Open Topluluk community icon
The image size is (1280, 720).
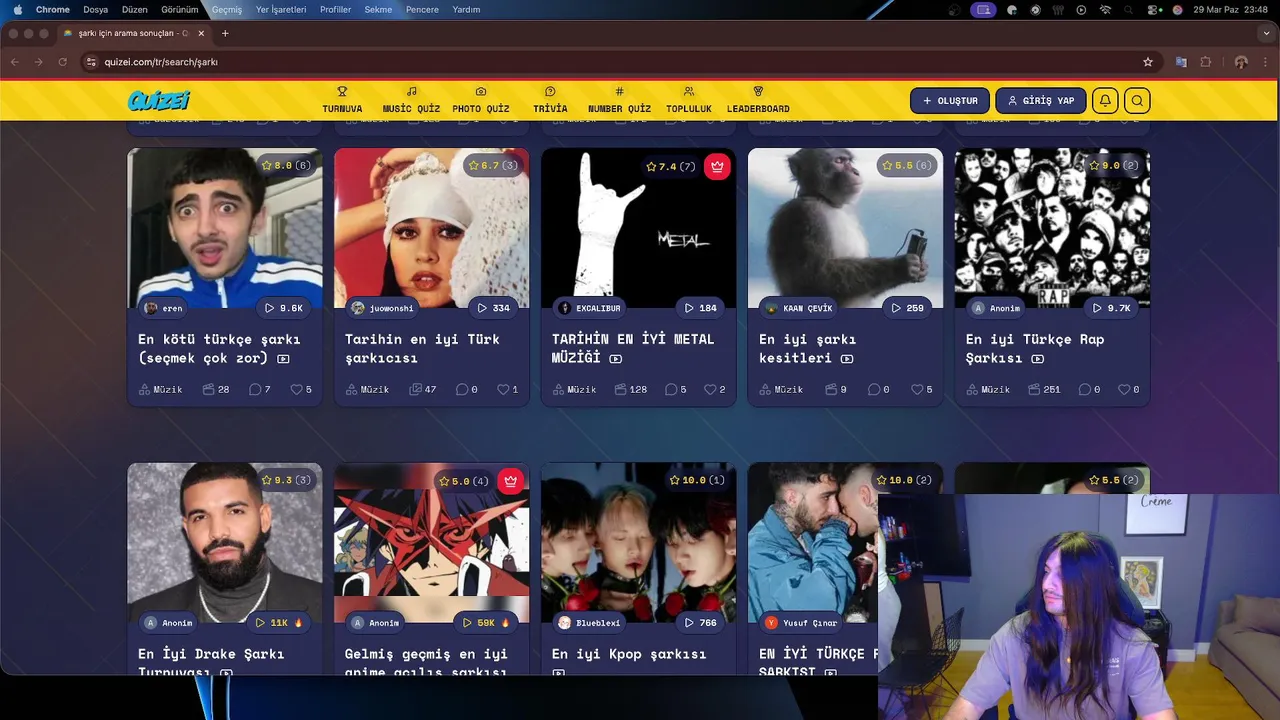pyautogui.click(x=688, y=91)
